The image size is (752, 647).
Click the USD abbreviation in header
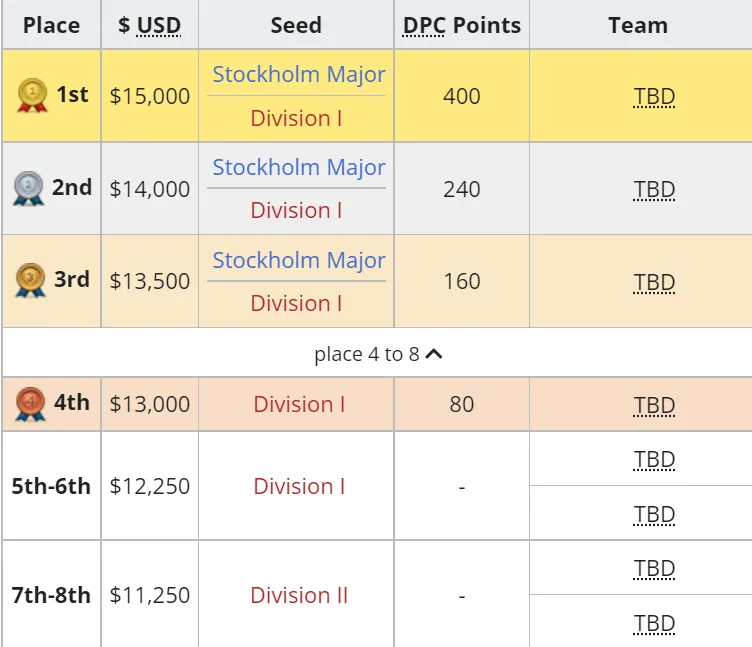(159, 25)
